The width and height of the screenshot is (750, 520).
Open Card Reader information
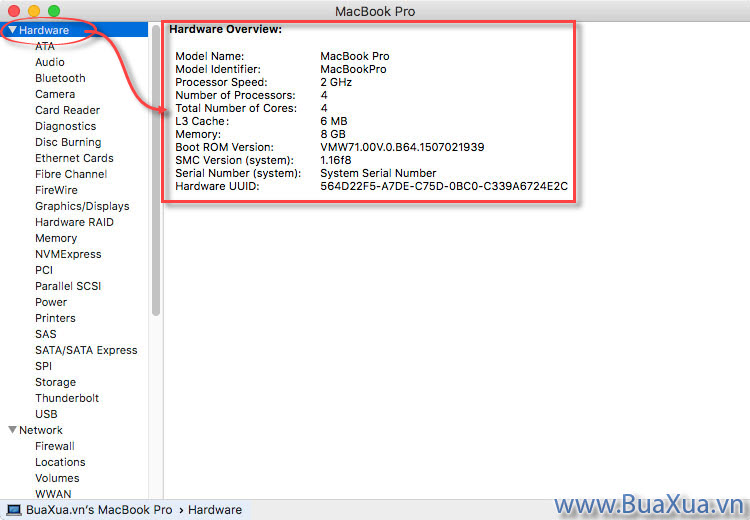tap(67, 110)
